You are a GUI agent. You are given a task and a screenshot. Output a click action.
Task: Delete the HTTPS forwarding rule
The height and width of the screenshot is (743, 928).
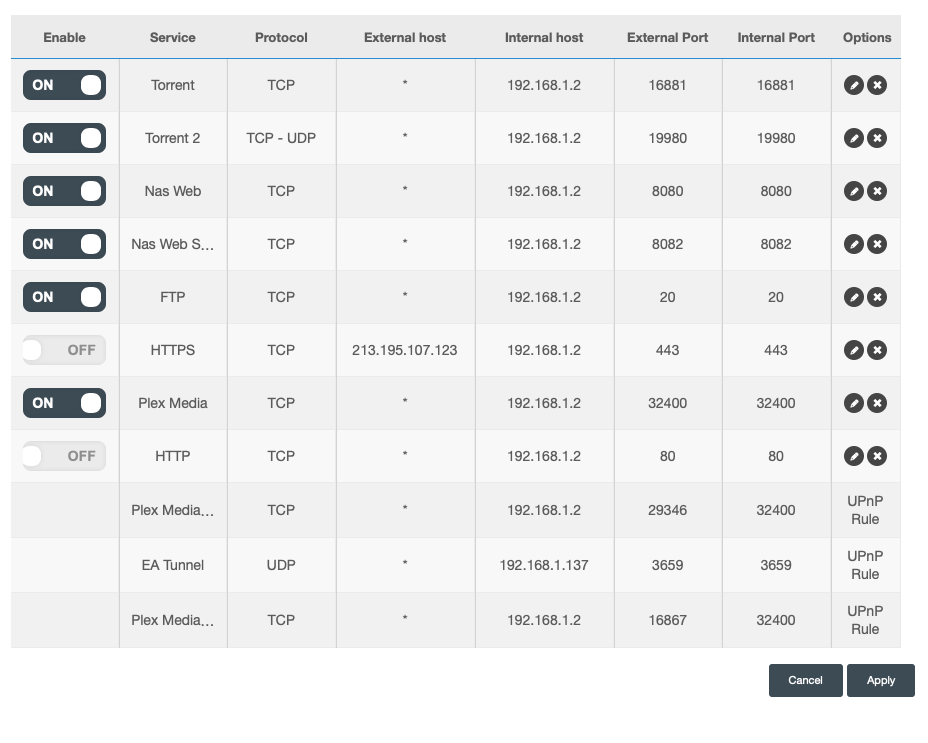(x=877, y=350)
